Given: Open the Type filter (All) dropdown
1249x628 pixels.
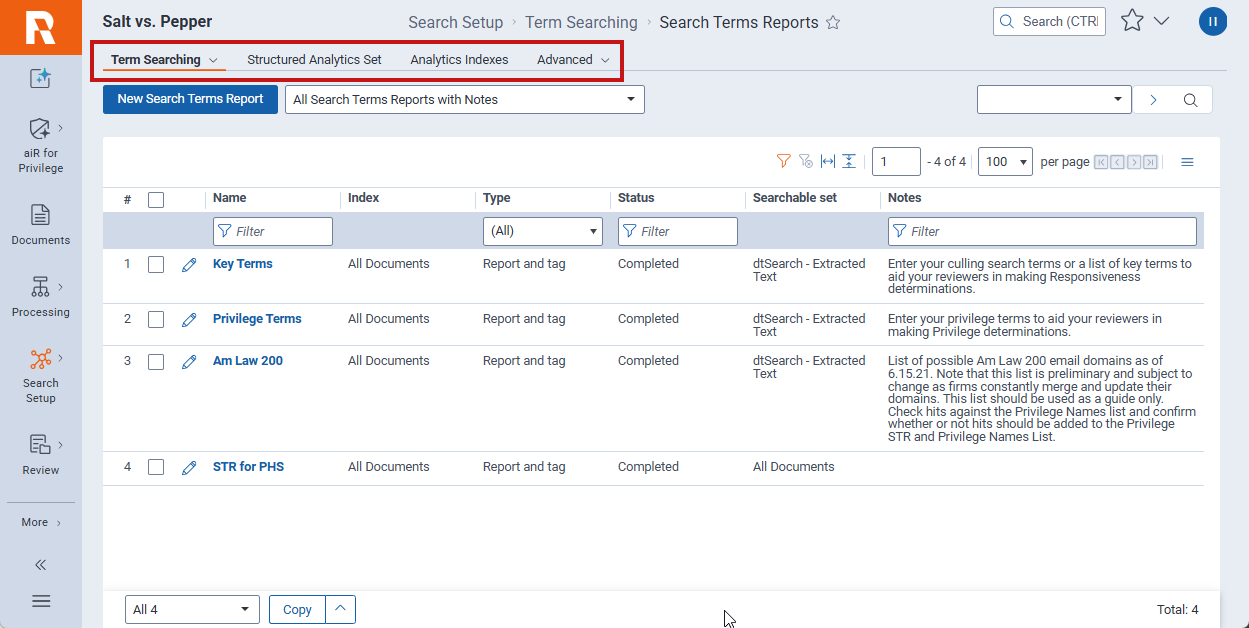Looking at the screenshot, I should pyautogui.click(x=543, y=231).
